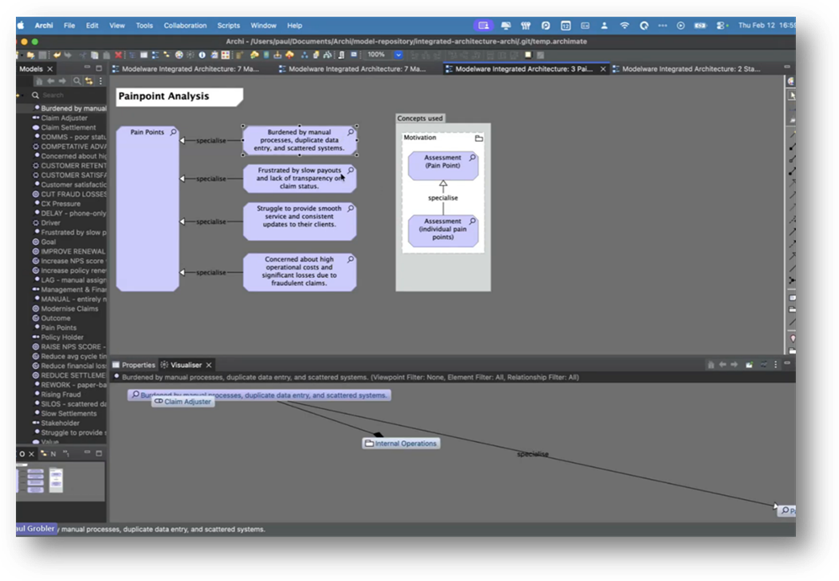
Task: Click the Copy icon in the main toolbar
Action: coord(95,55)
